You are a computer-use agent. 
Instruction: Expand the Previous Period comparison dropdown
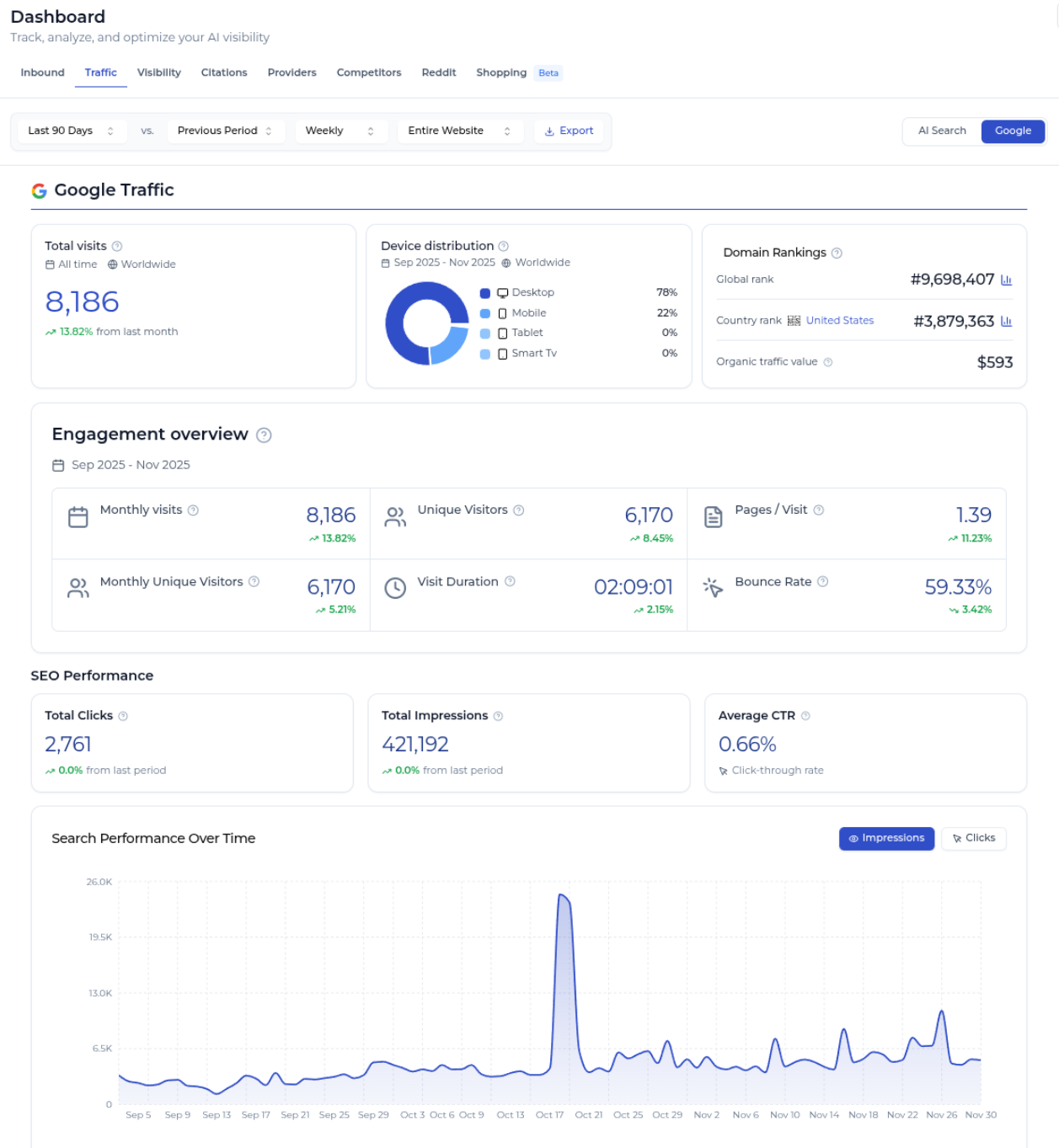coord(226,131)
